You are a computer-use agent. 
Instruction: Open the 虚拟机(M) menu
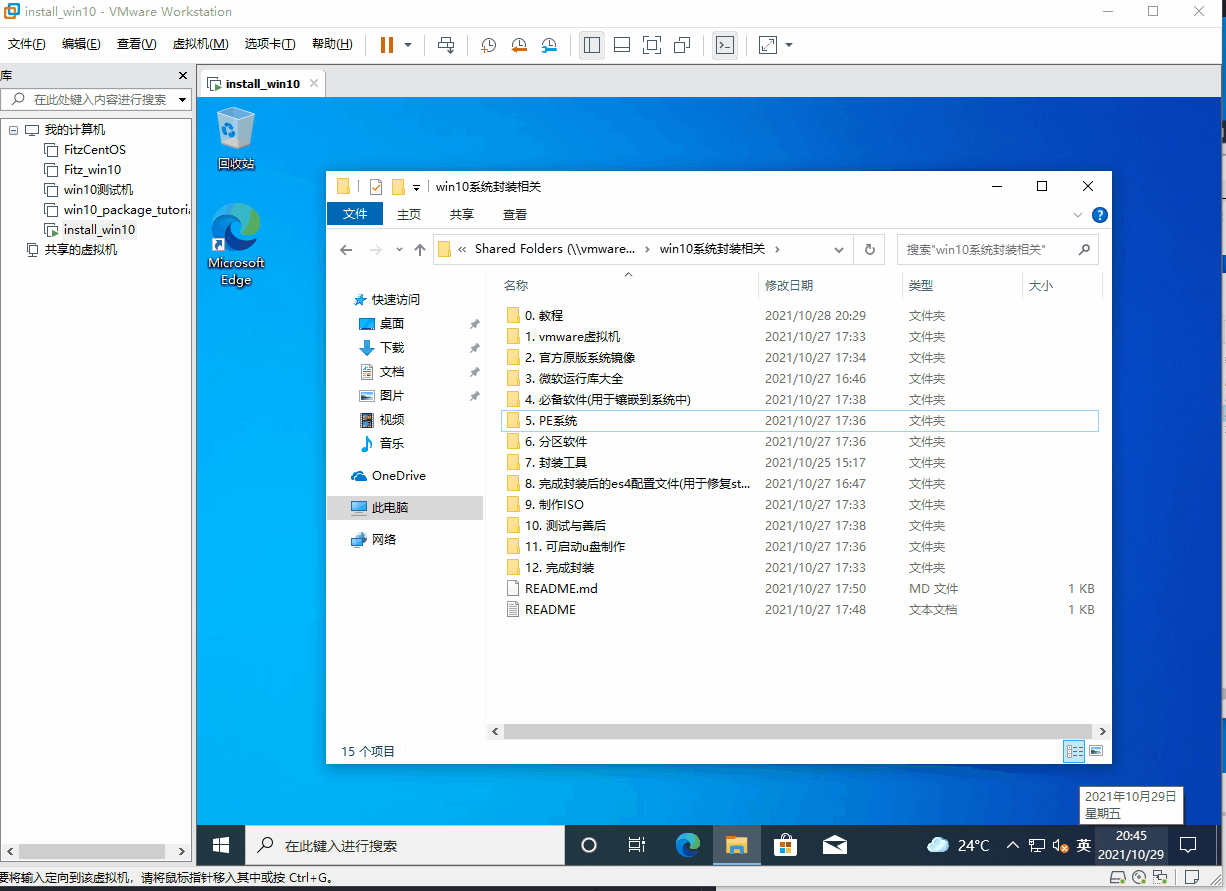(x=200, y=44)
